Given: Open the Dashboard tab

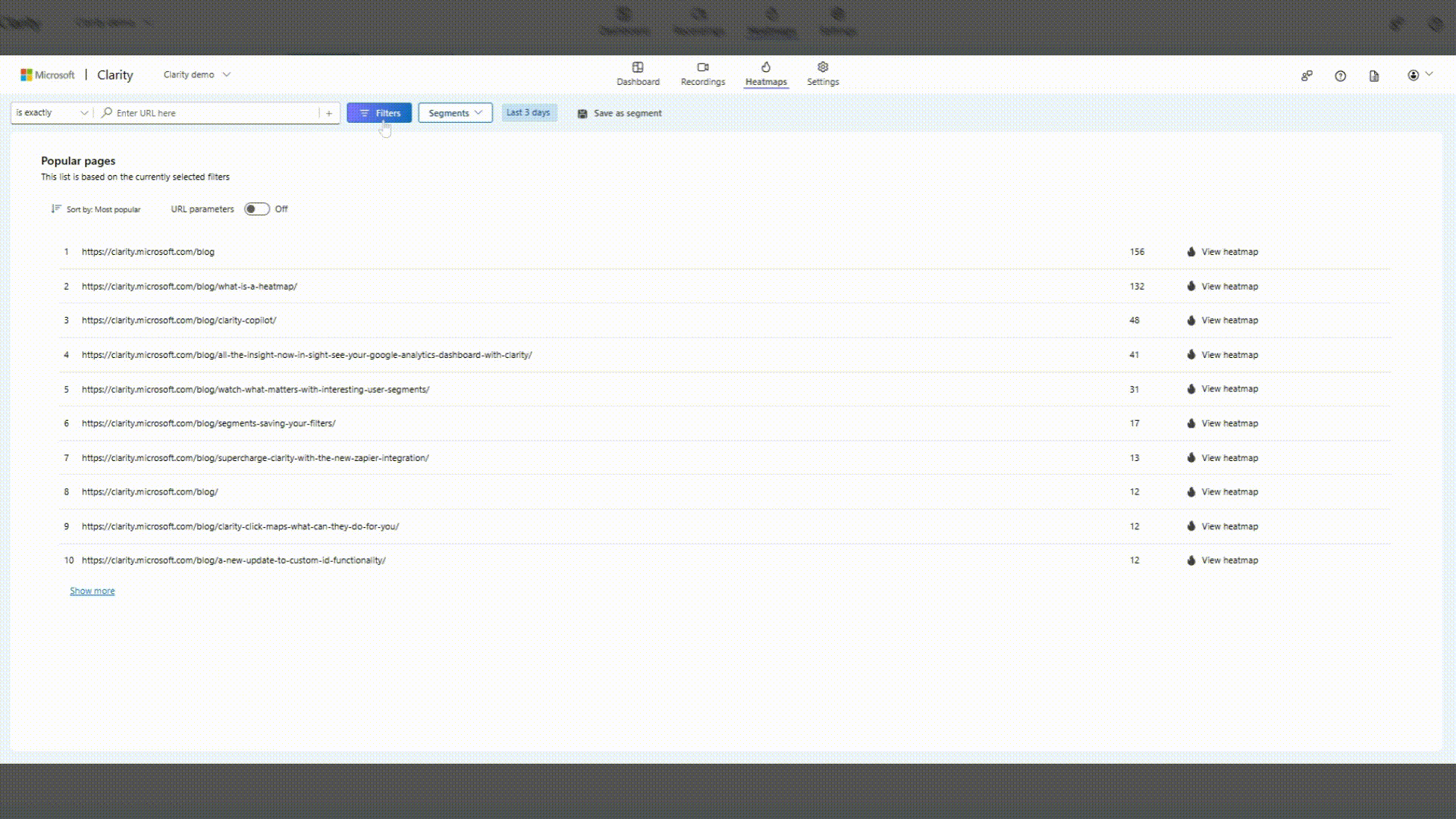Looking at the screenshot, I should pos(638,74).
